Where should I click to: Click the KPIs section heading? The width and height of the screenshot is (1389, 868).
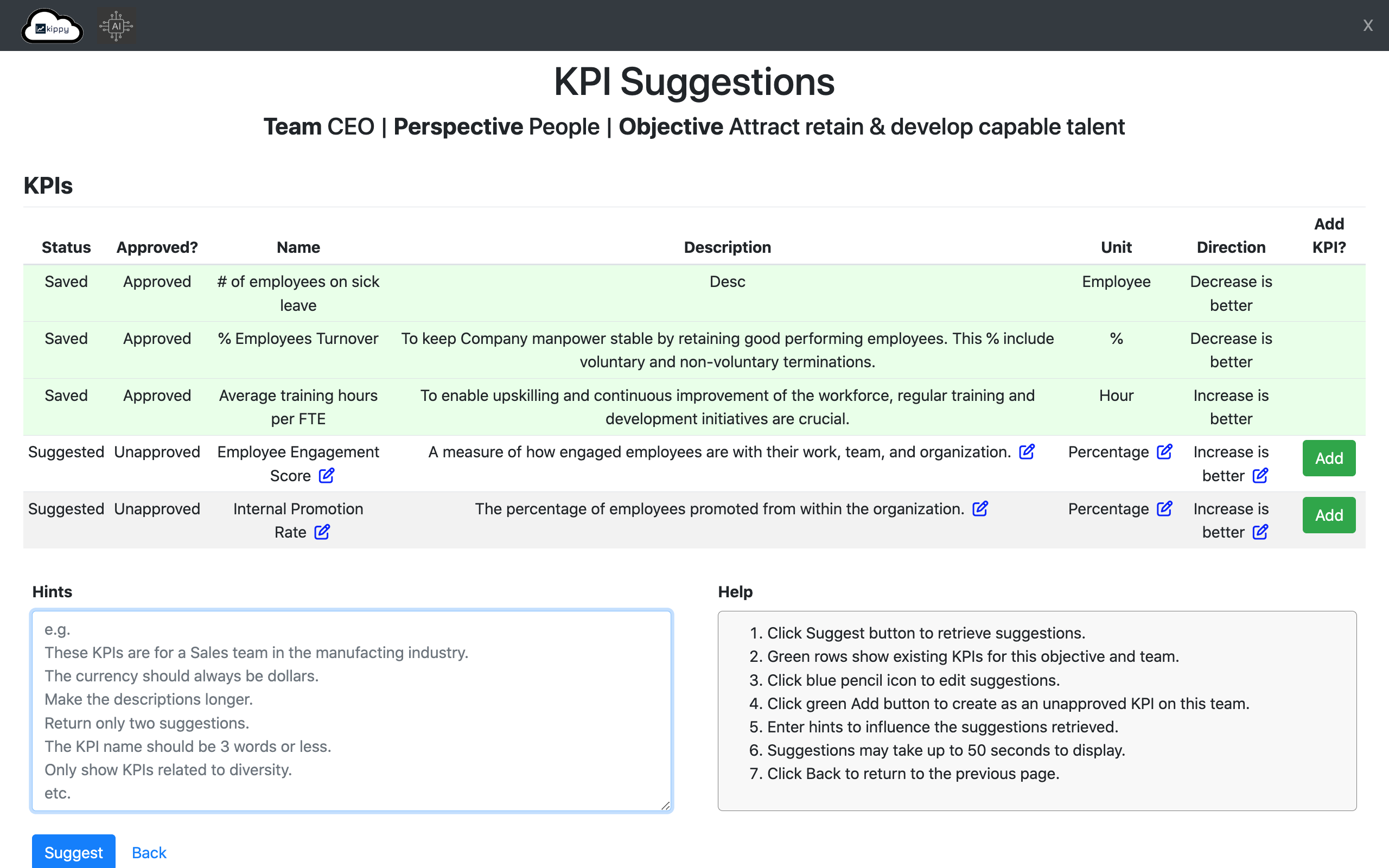48,185
